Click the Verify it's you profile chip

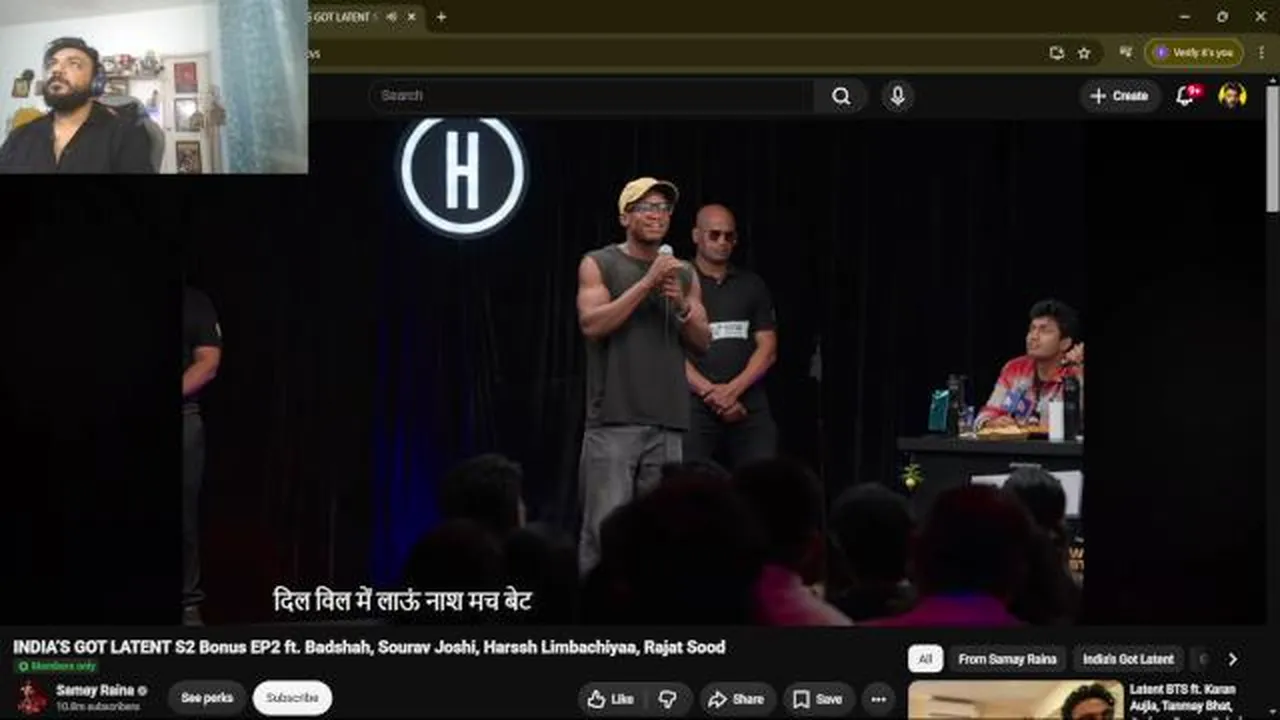(x=1194, y=52)
